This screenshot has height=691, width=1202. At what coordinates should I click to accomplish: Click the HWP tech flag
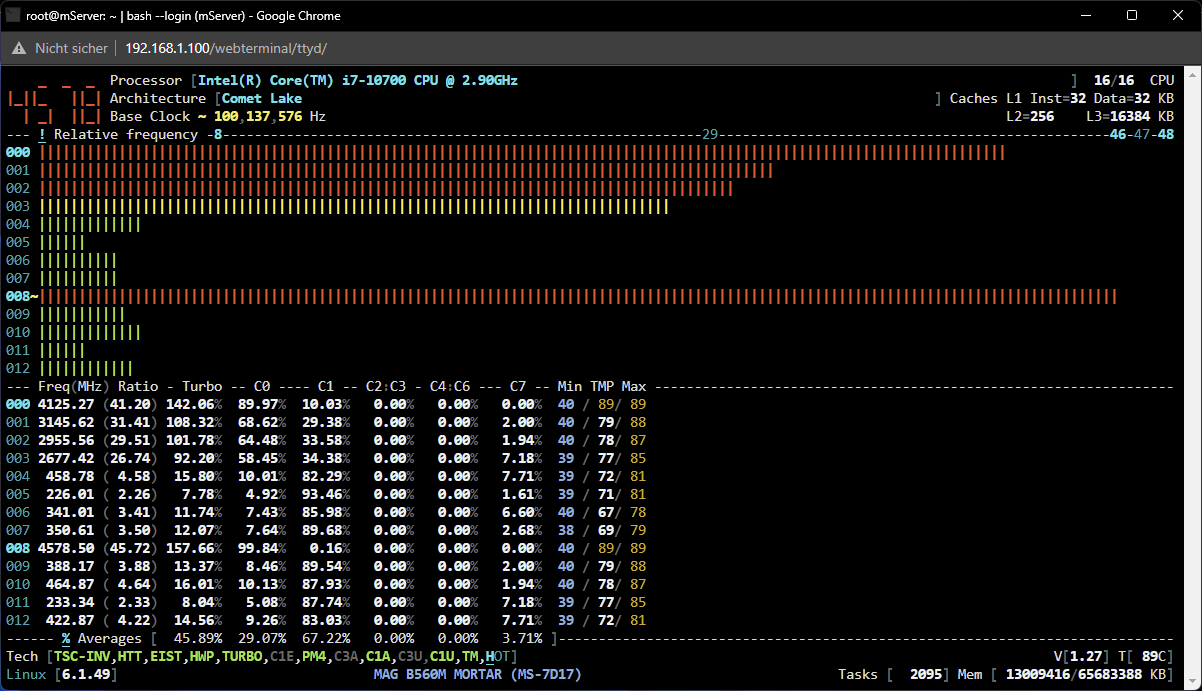pos(202,656)
